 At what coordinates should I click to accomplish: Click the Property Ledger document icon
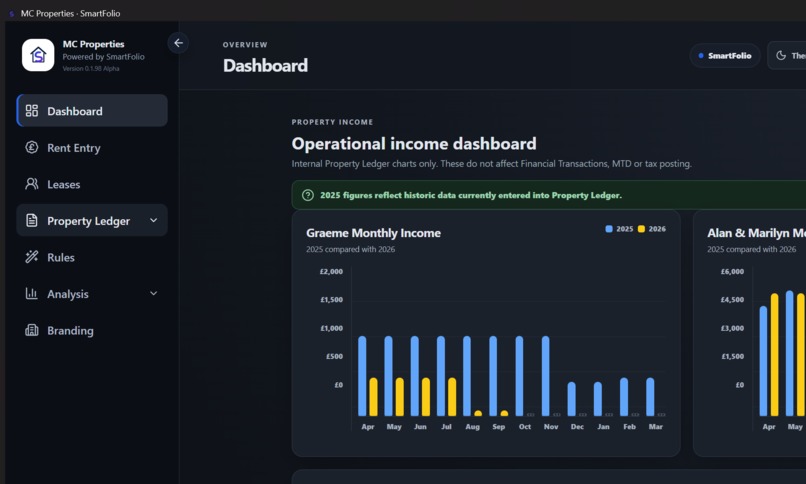[32, 220]
